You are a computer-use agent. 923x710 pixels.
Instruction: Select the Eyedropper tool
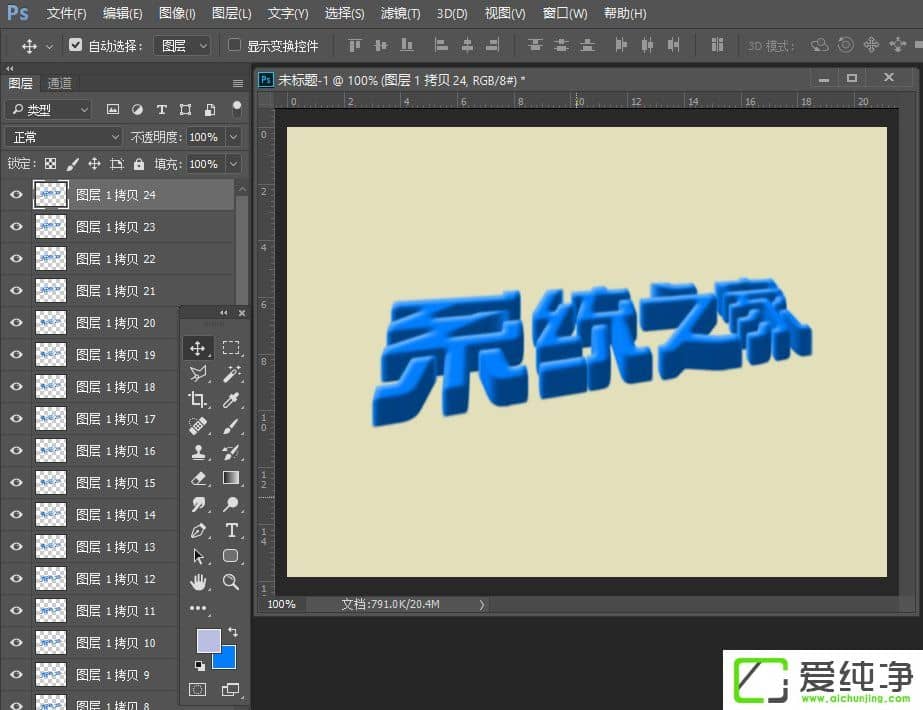tap(231, 399)
